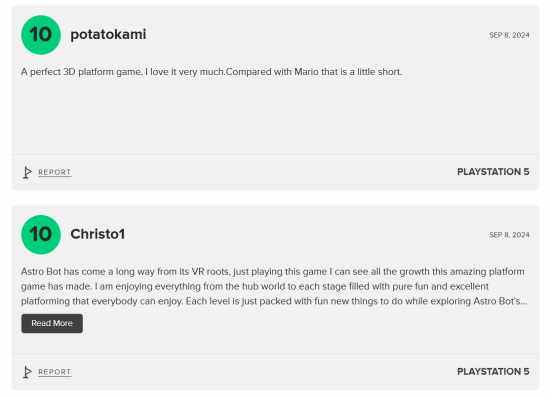Click potatokami's review text about Mario
The height and width of the screenshot is (398, 550).
[211, 72]
